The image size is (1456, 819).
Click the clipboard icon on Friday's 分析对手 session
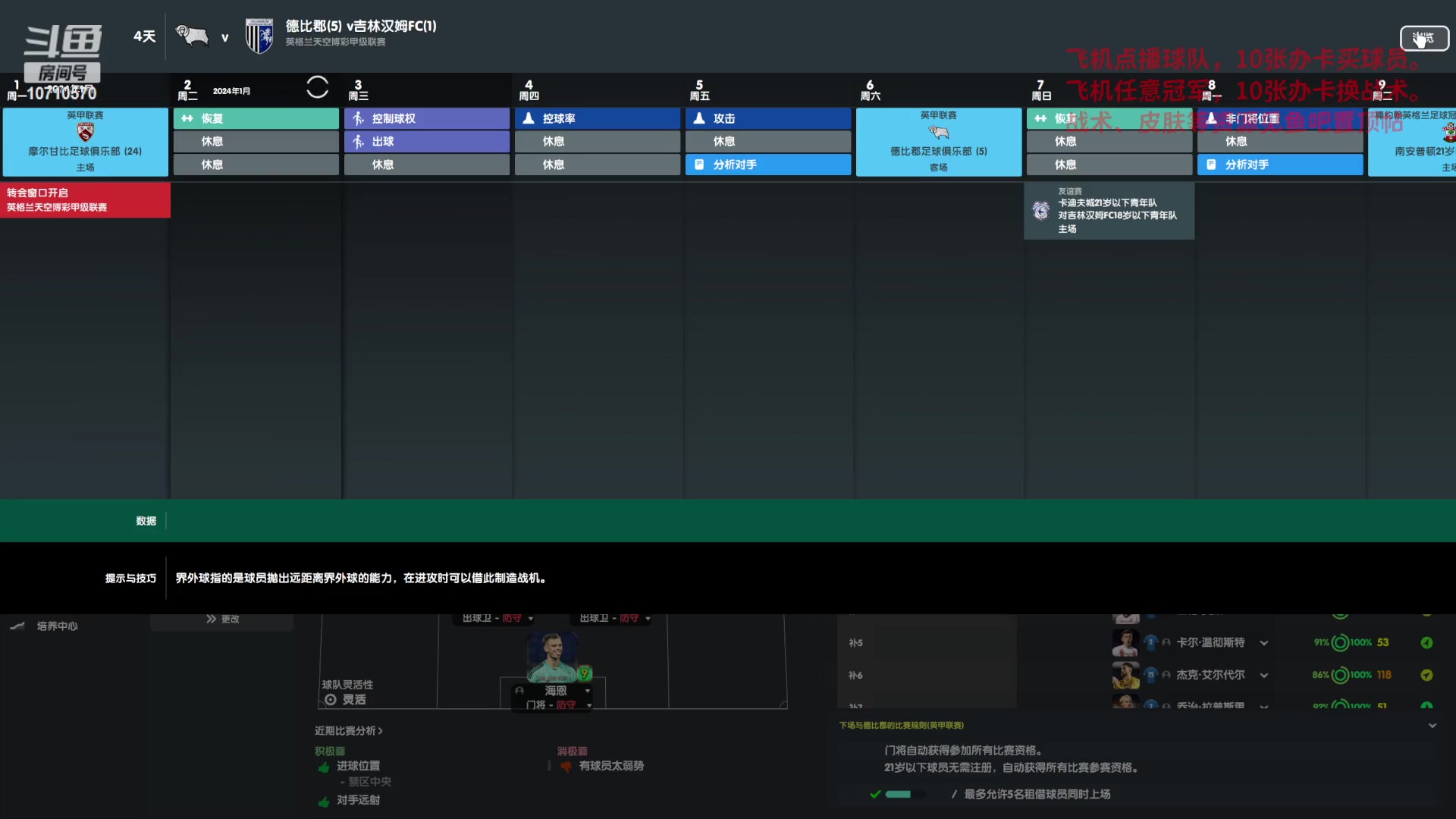click(x=699, y=165)
